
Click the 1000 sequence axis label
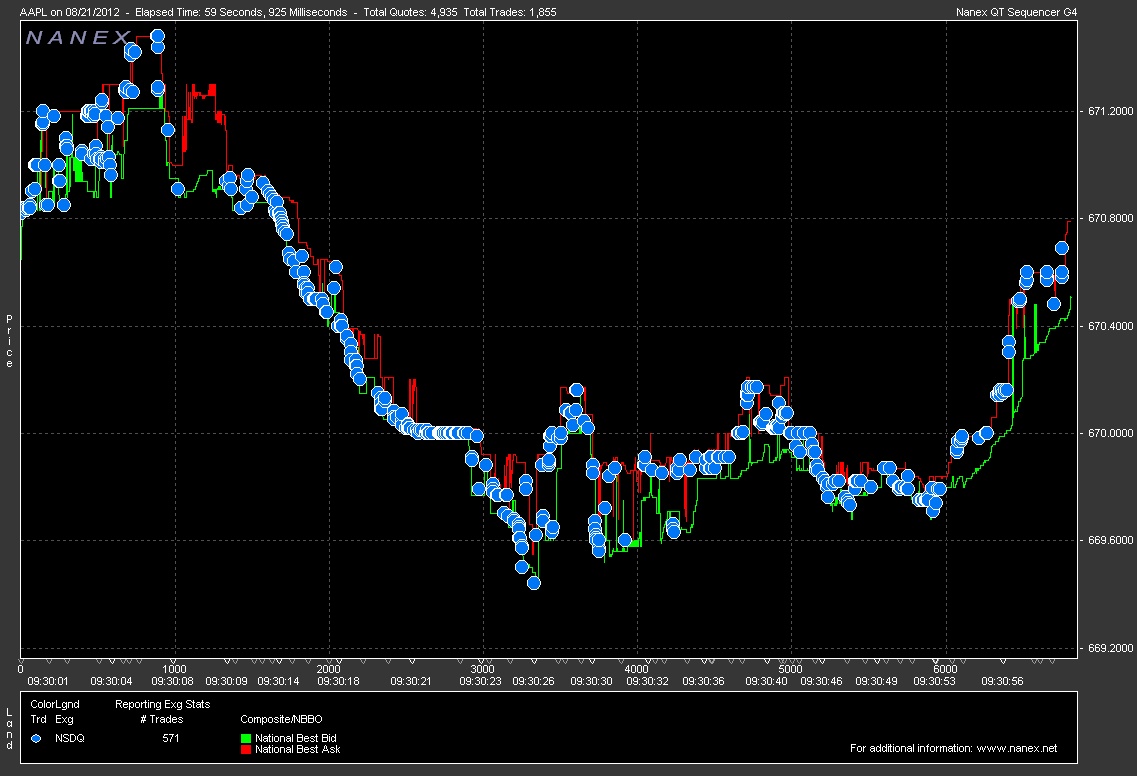pyautogui.click(x=174, y=669)
